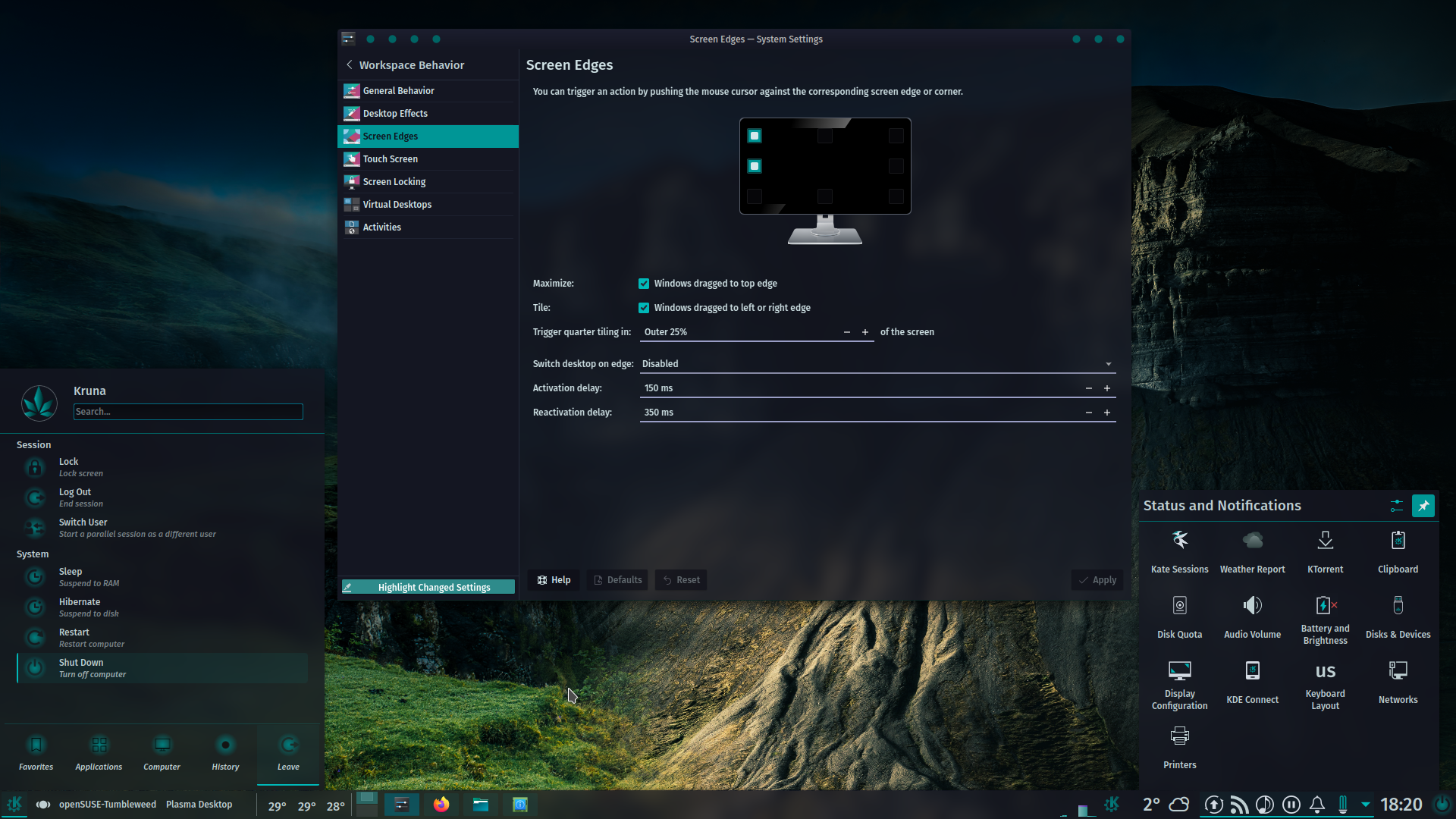Click the bottom-left corner square on monitor preview
The image size is (1456, 819).
(x=755, y=196)
